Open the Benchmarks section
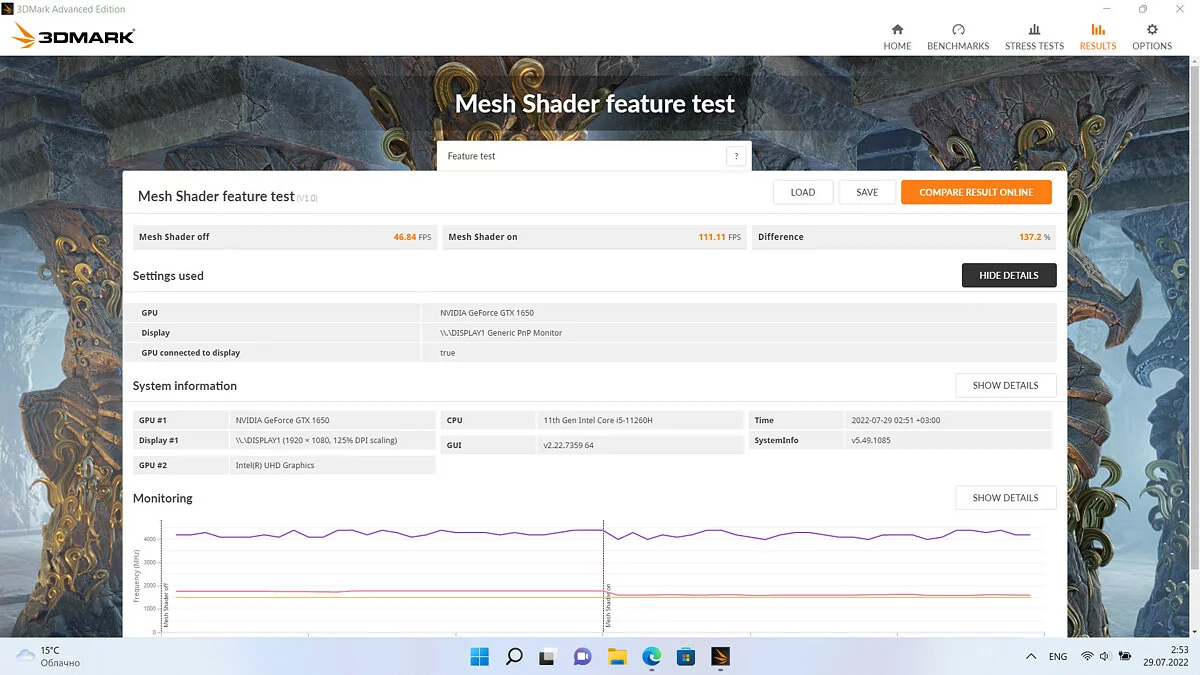 [957, 37]
